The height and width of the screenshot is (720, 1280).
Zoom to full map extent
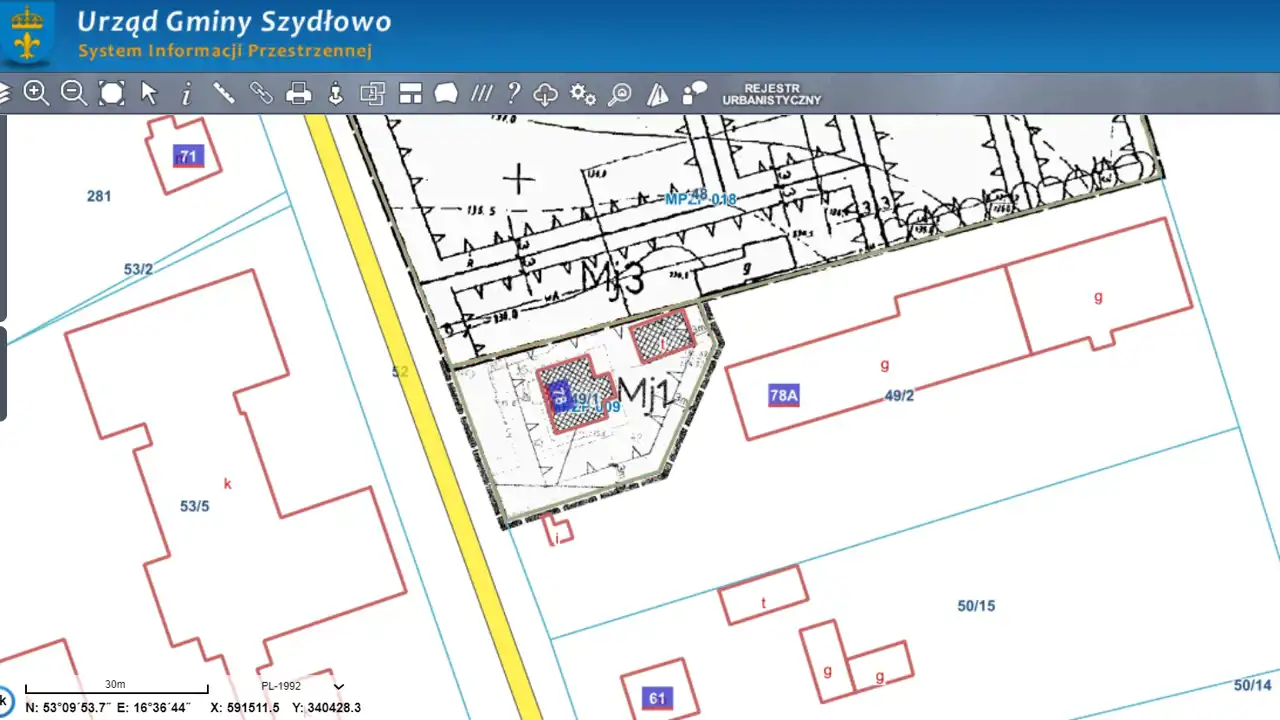click(x=112, y=93)
